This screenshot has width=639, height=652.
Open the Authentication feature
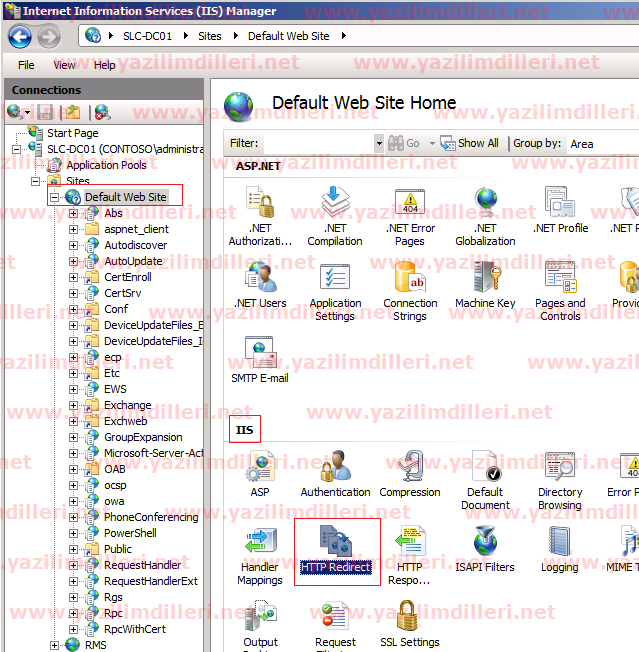[336, 474]
